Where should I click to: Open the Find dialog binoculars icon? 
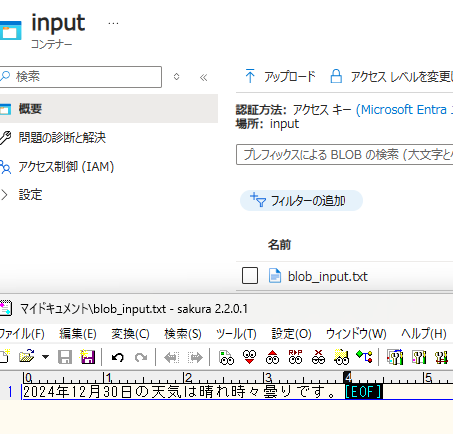(x=226, y=358)
